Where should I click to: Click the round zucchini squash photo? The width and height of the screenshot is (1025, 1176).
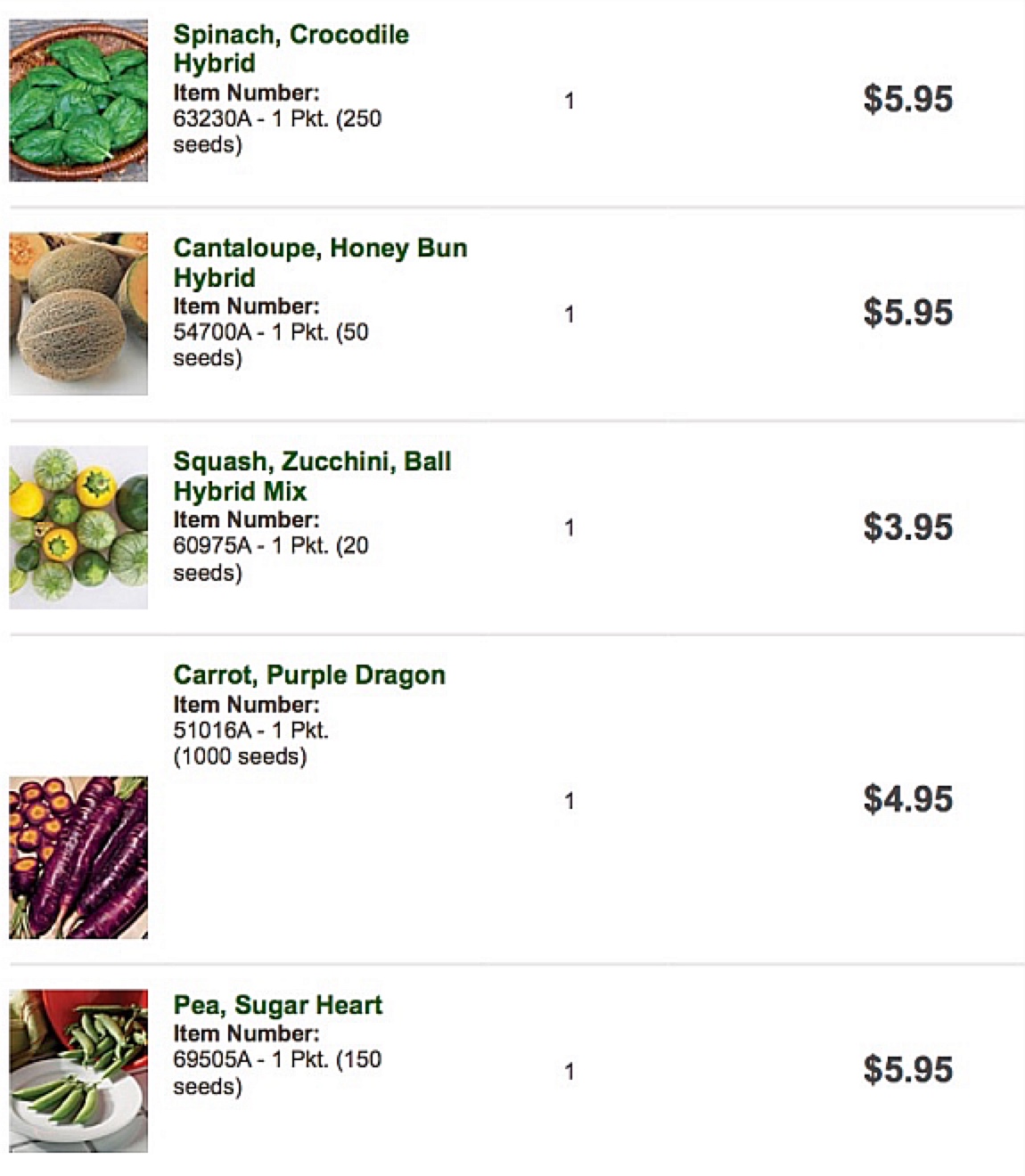pos(78,527)
